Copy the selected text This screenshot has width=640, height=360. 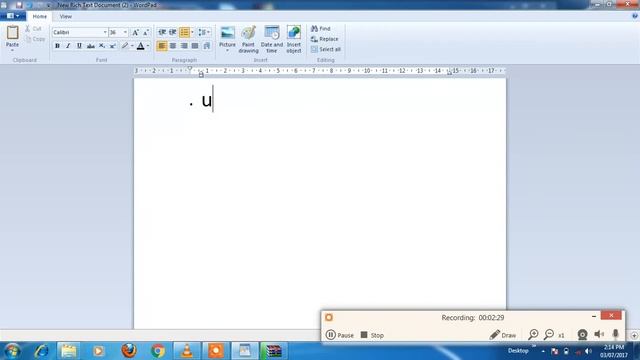click(x=35, y=39)
